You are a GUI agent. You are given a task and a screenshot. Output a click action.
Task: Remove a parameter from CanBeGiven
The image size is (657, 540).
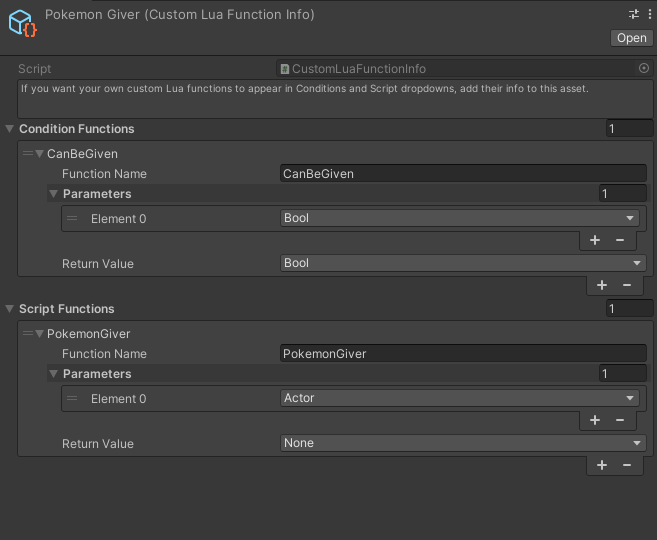pyautogui.click(x=620, y=240)
